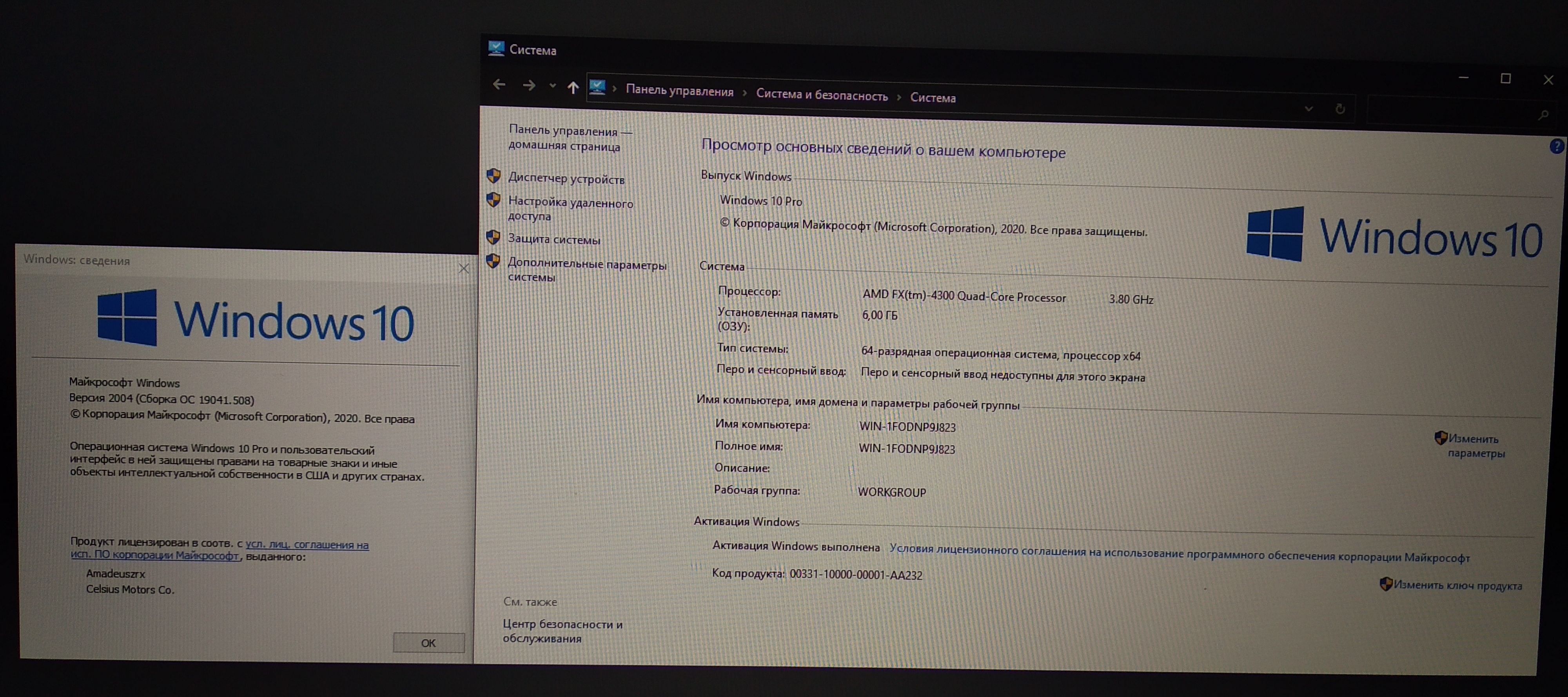Open 'Диспетчер устройств' link

pyautogui.click(x=566, y=178)
